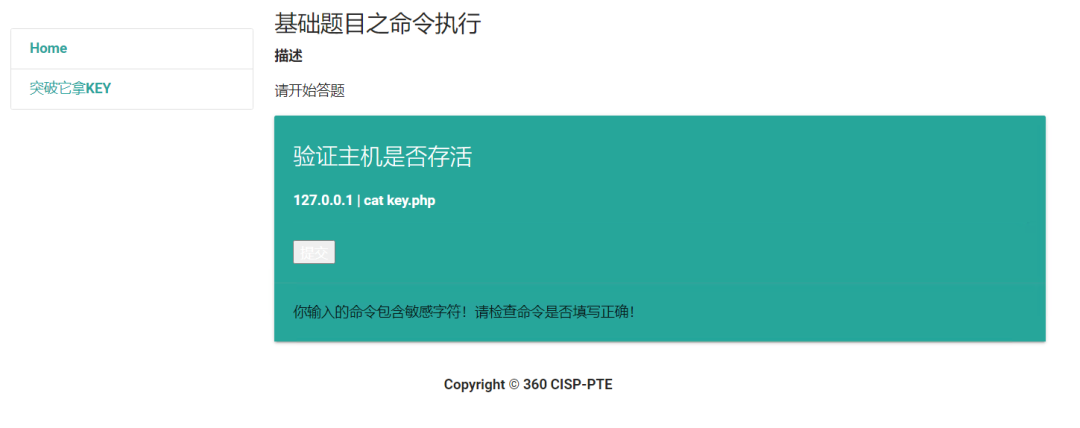Click the KEY word in sidebar link
Screen dimensions: 1080x428
point(98,89)
